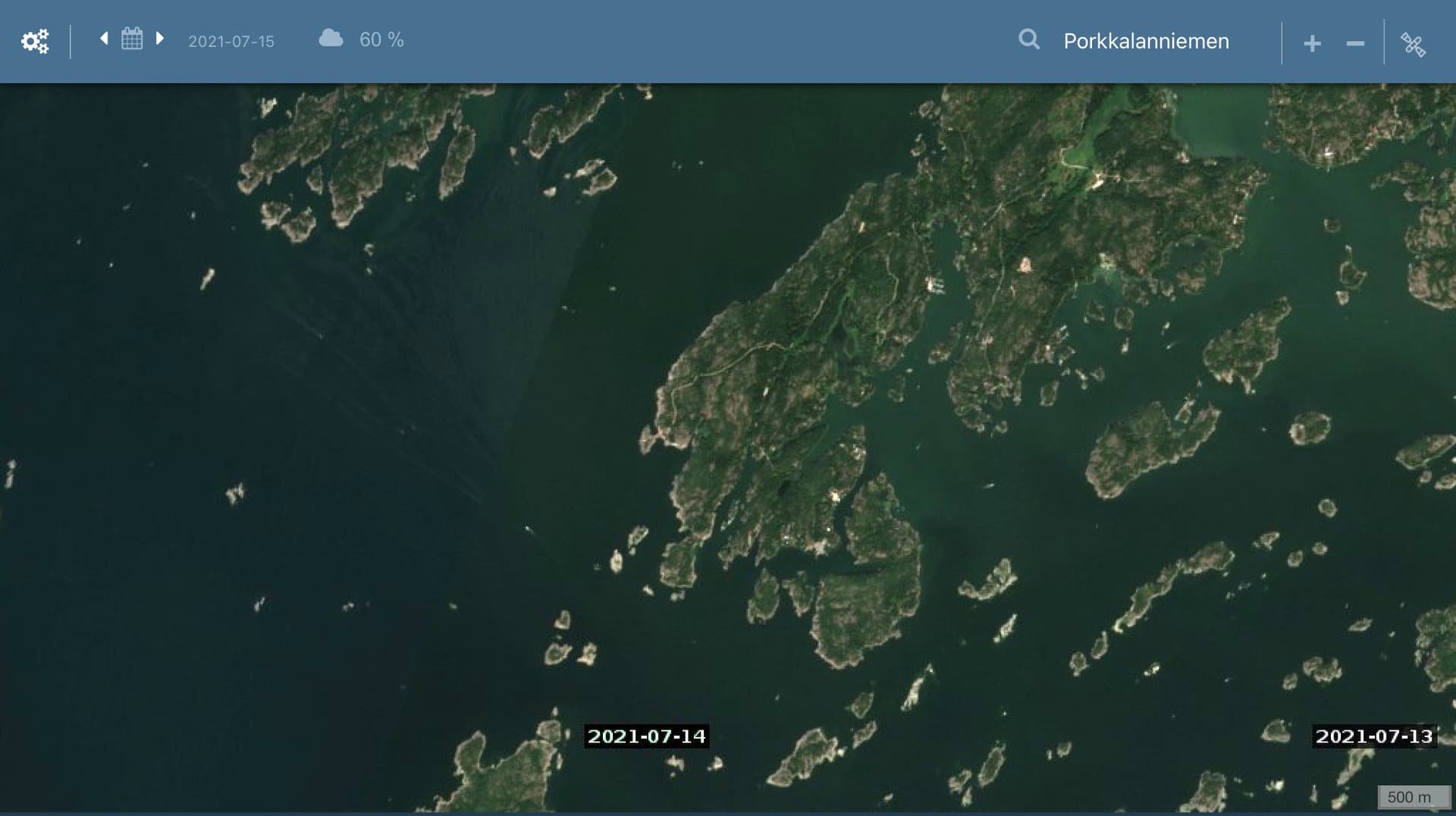This screenshot has height=816, width=1456.
Task: Click the search magnifier icon
Action: click(x=1028, y=39)
